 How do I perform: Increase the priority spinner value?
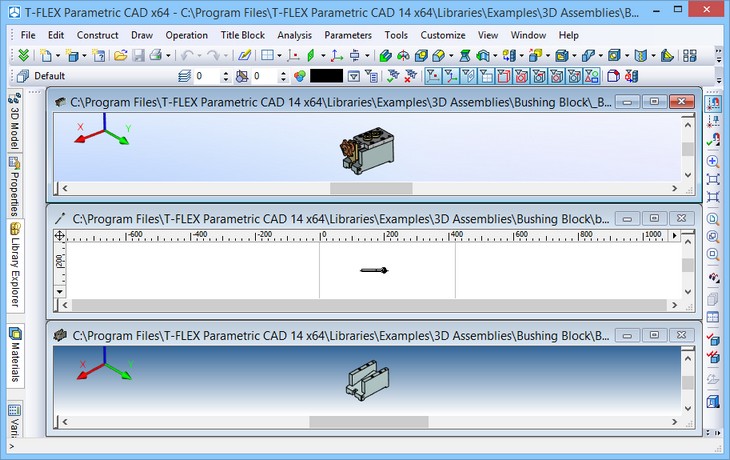(x=283, y=73)
